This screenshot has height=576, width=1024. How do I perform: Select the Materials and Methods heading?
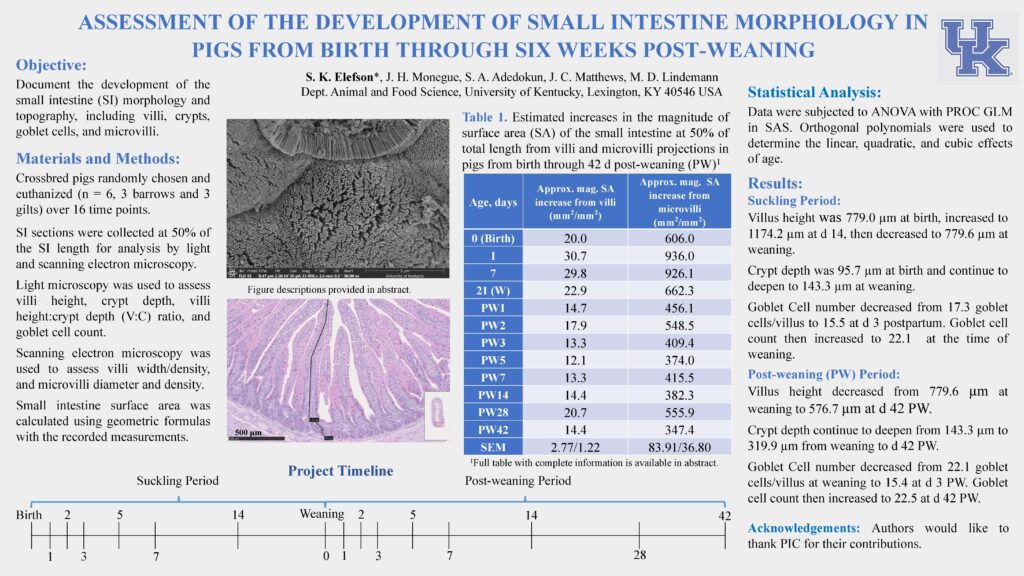pos(99,158)
